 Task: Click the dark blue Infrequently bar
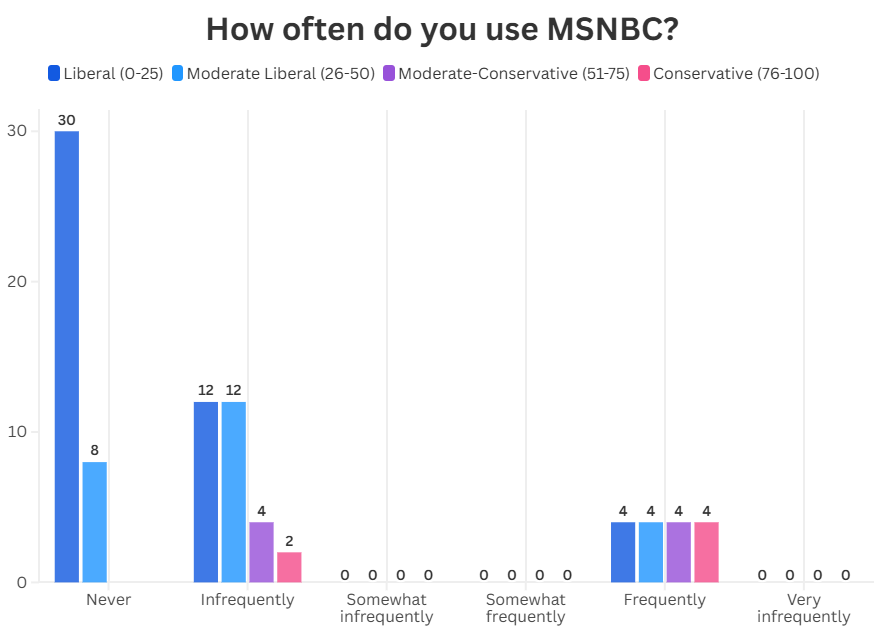pos(206,491)
